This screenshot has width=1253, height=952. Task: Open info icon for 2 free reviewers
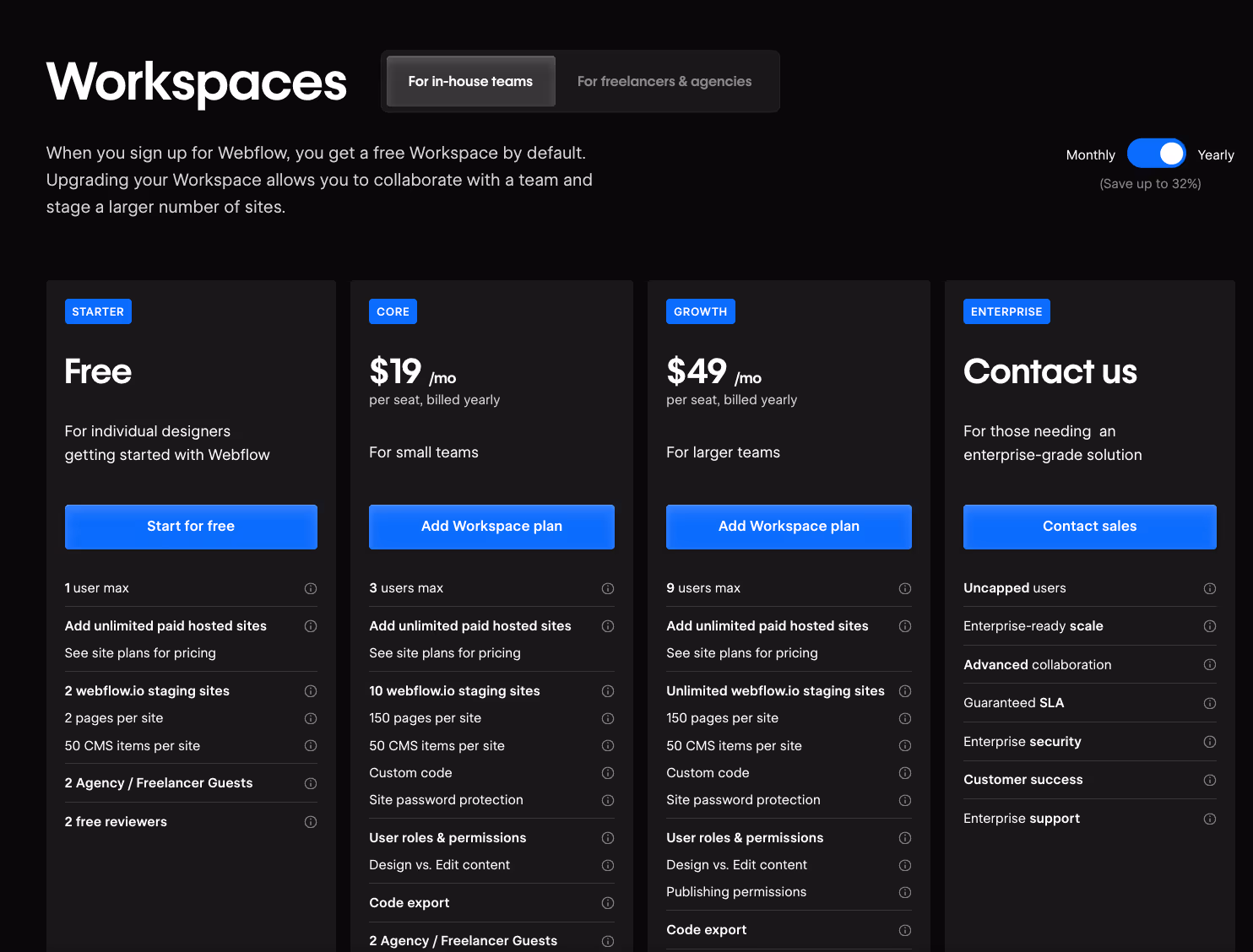click(x=311, y=822)
